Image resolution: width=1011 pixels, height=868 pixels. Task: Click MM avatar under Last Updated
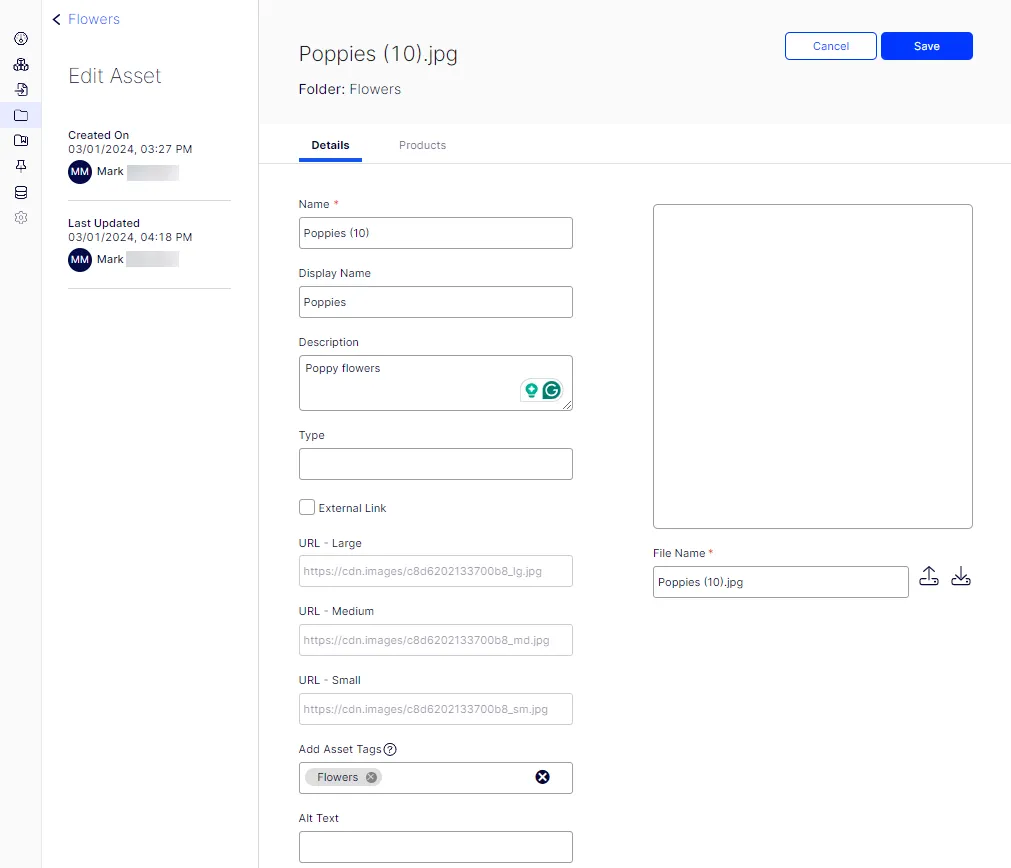pyautogui.click(x=80, y=260)
